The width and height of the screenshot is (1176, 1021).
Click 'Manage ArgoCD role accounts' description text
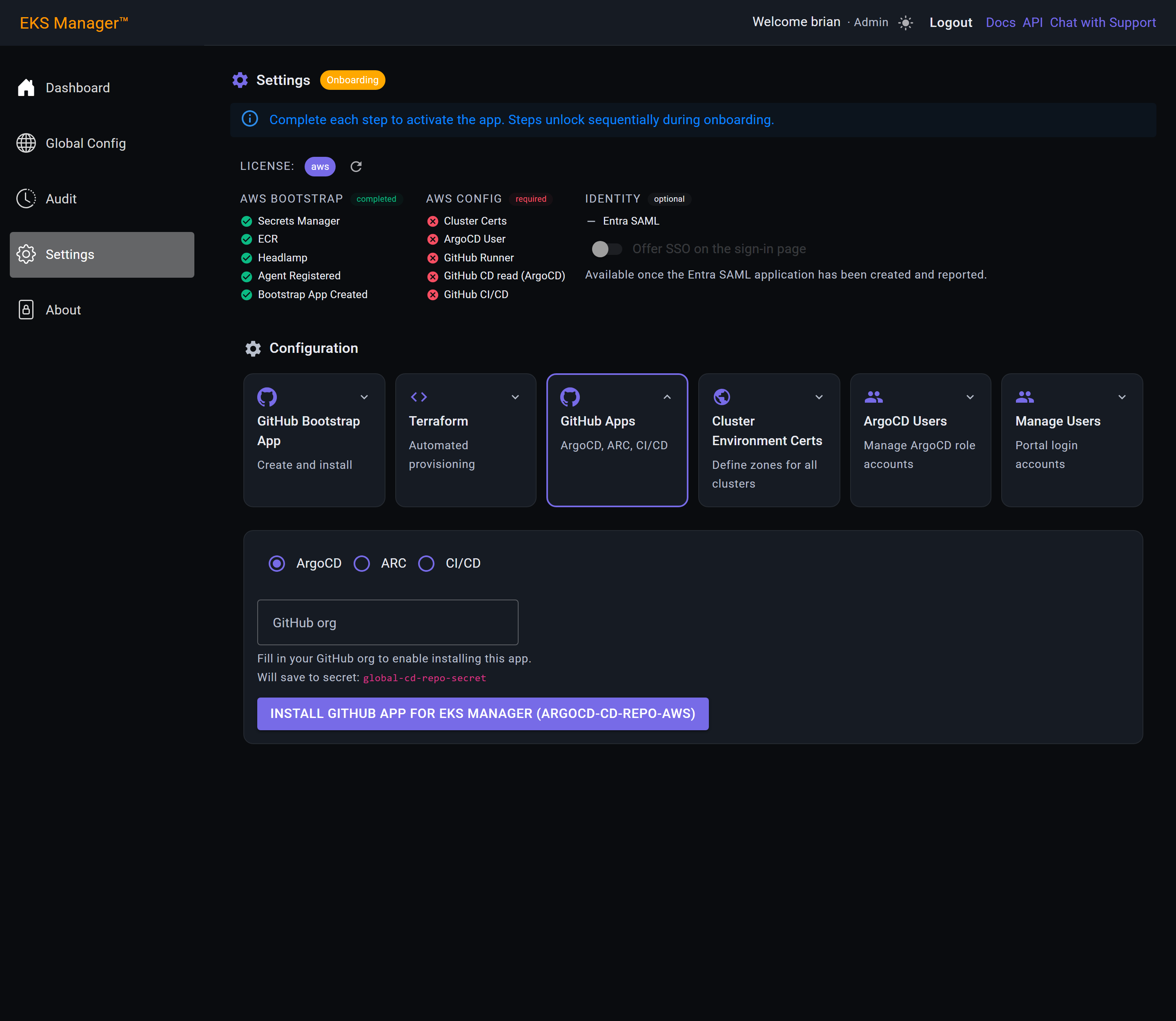(x=919, y=455)
